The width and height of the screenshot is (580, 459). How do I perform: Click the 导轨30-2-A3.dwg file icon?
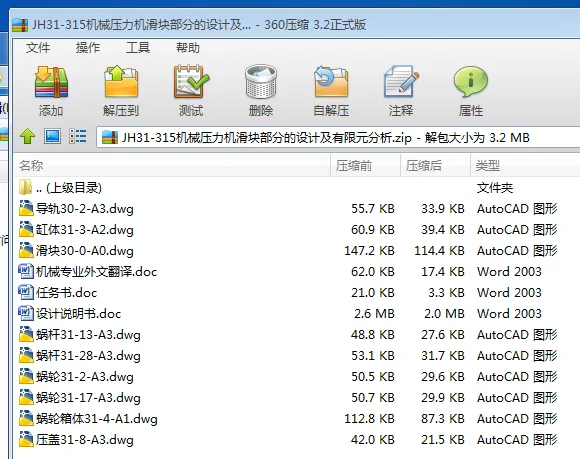[26, 208]
